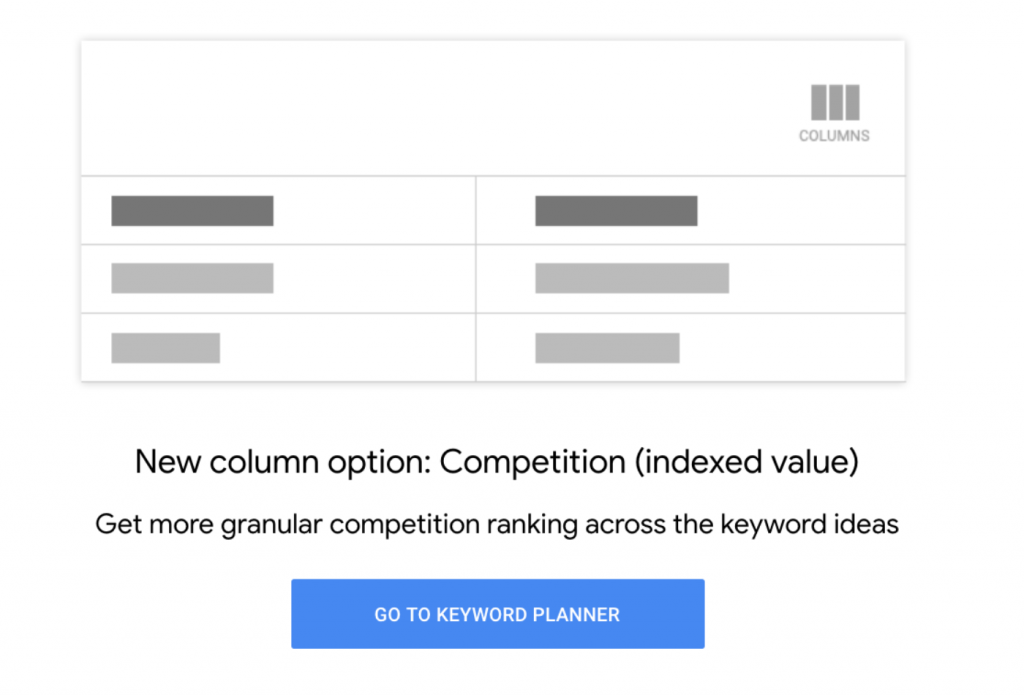The image size is (1024, 695).
Task: Click the three-bar Columns icon
Action: click(x=835, y=103)
